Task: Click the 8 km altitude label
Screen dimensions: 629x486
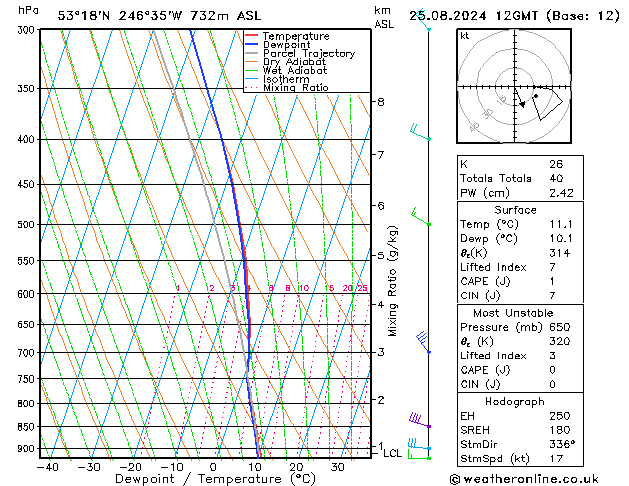Action: (381, 102)
